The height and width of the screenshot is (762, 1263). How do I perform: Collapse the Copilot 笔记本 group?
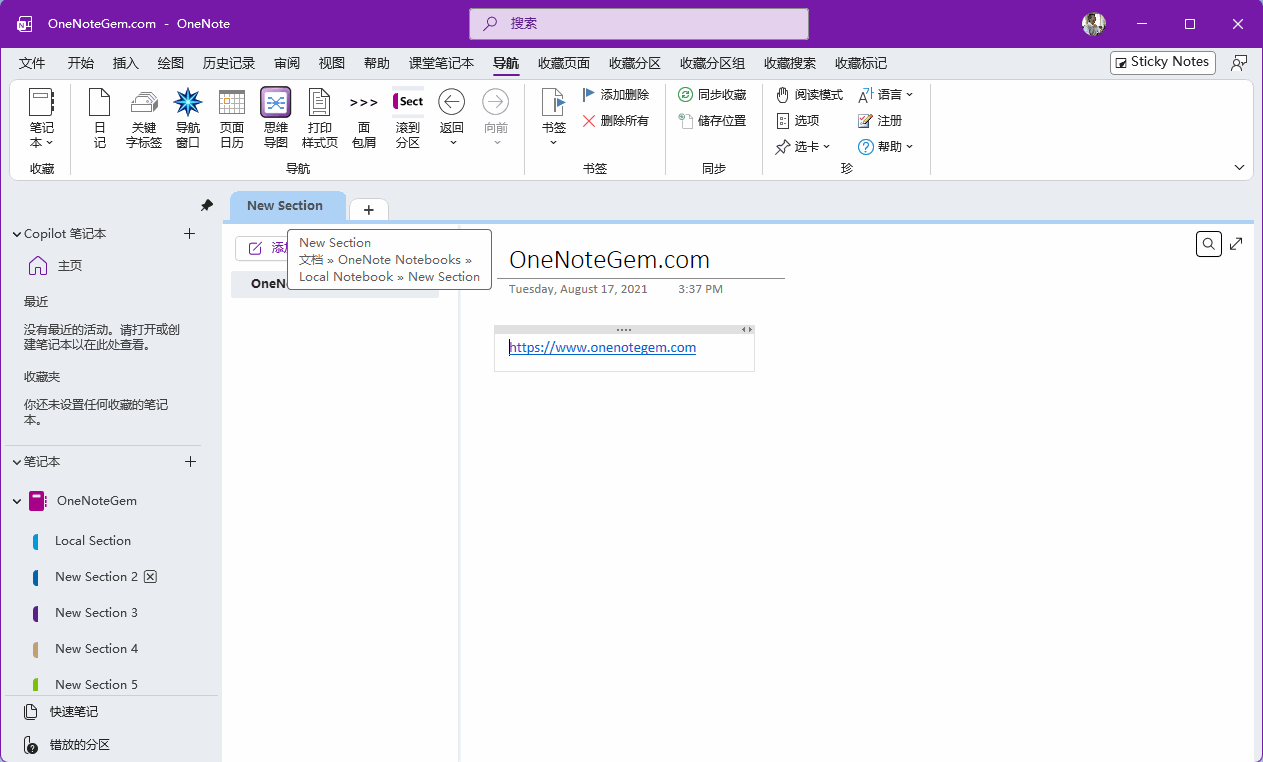[x=16, y=234]
